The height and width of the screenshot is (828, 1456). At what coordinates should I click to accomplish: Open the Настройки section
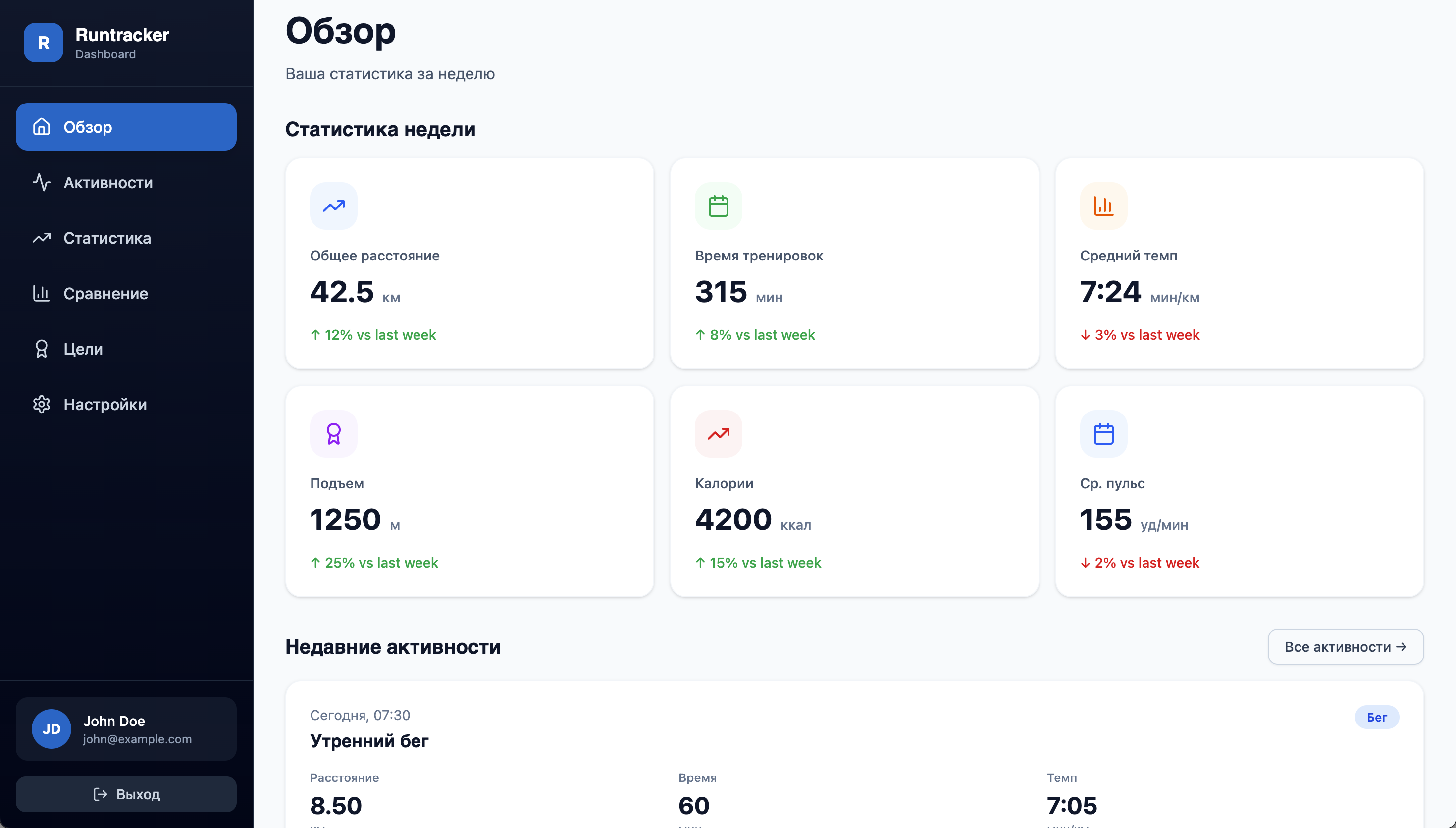(104, 404)
